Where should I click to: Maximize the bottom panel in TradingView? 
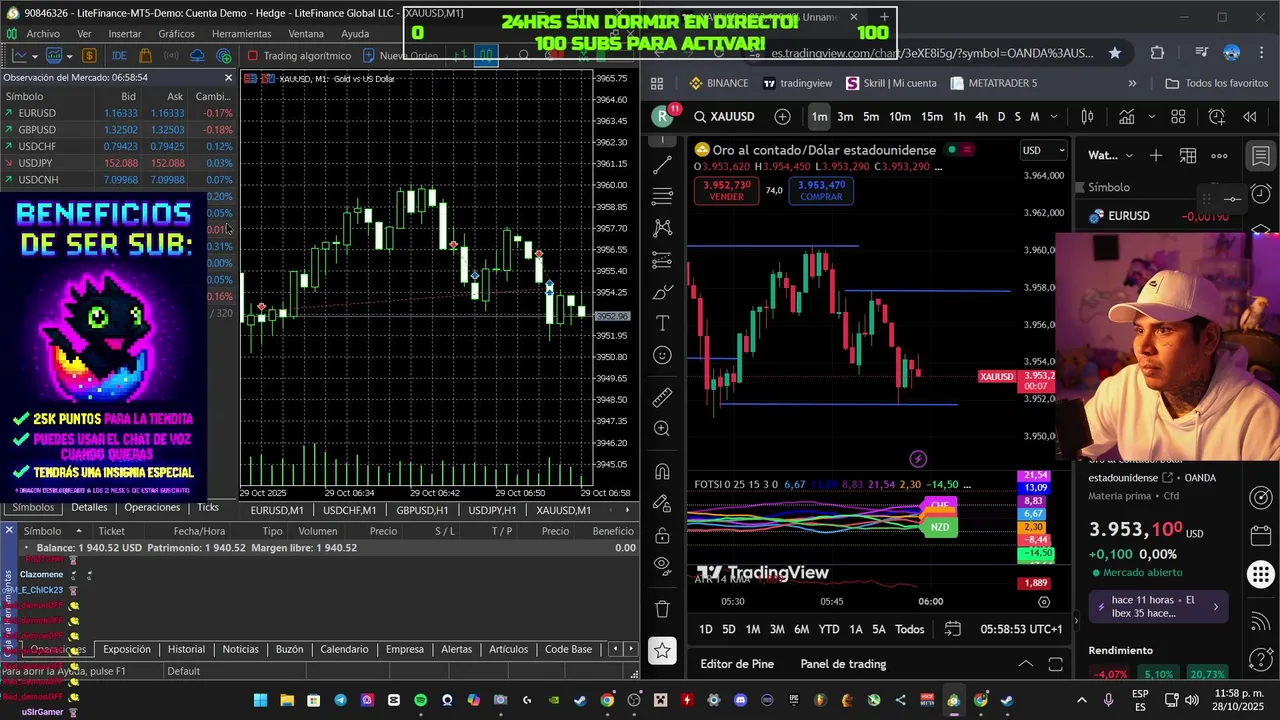coord(1055,664)
